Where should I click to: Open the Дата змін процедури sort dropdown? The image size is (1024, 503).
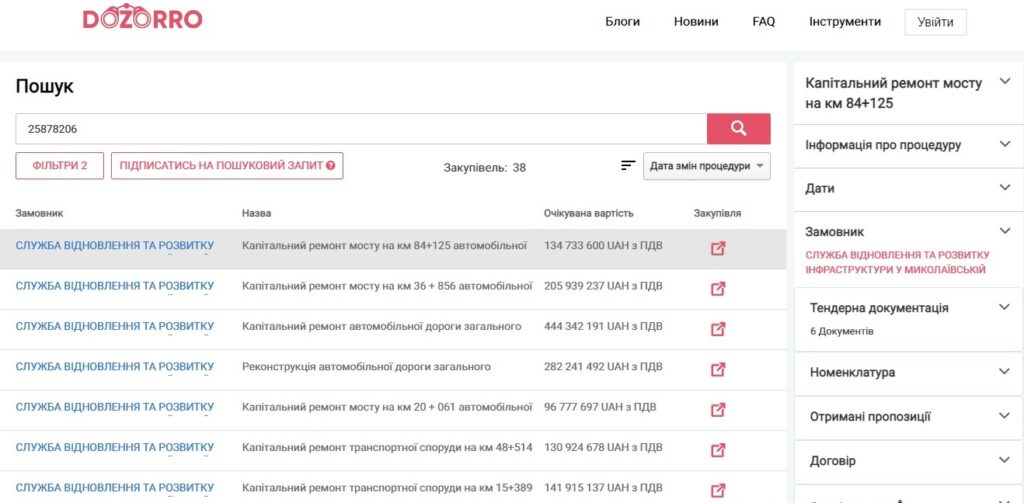click(x=706, y=166)
